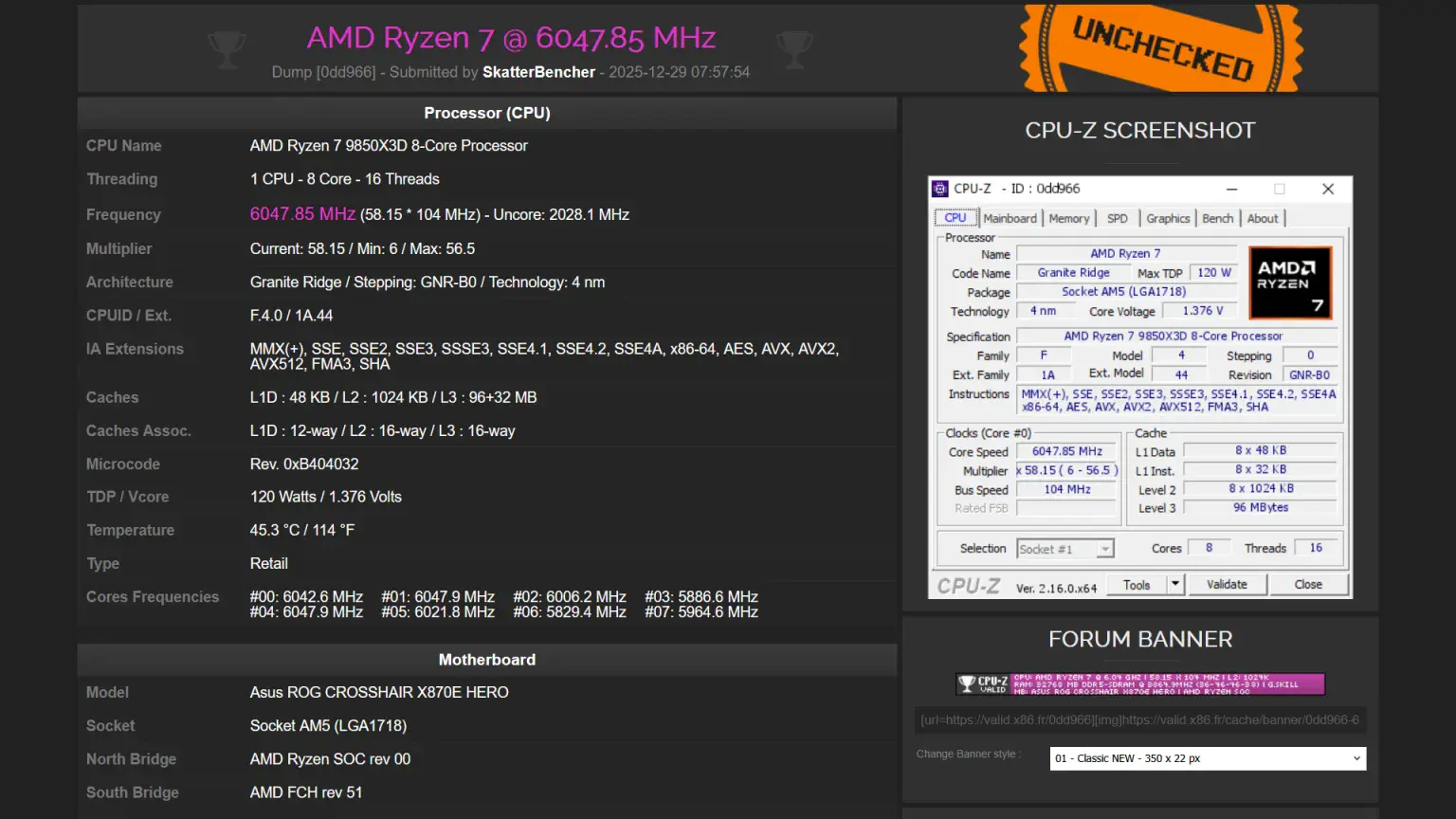Click the trophy icon left of the title

coord(227,50)
